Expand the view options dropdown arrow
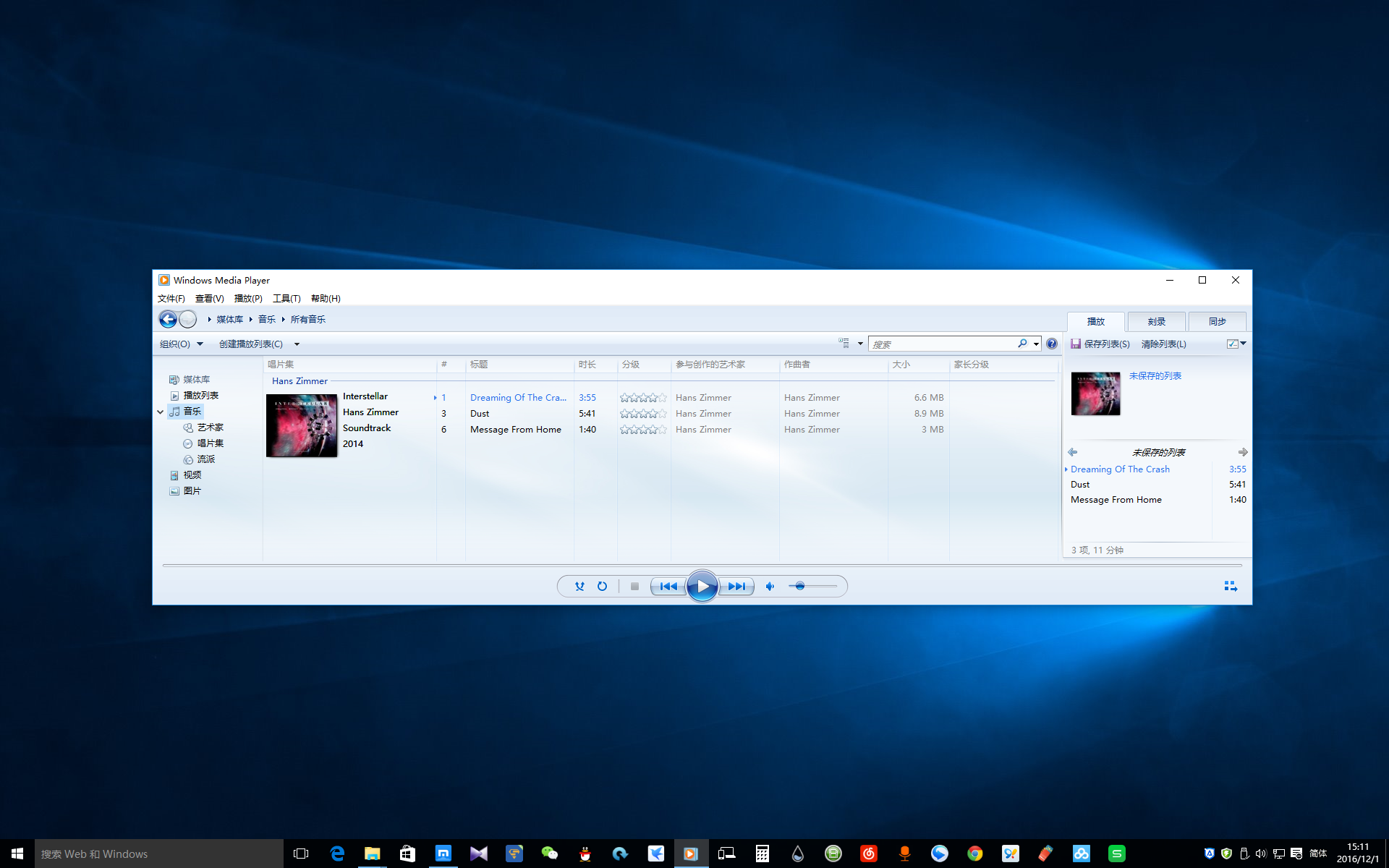Viewport: 1389px width, 868px height. coord(860,344)
